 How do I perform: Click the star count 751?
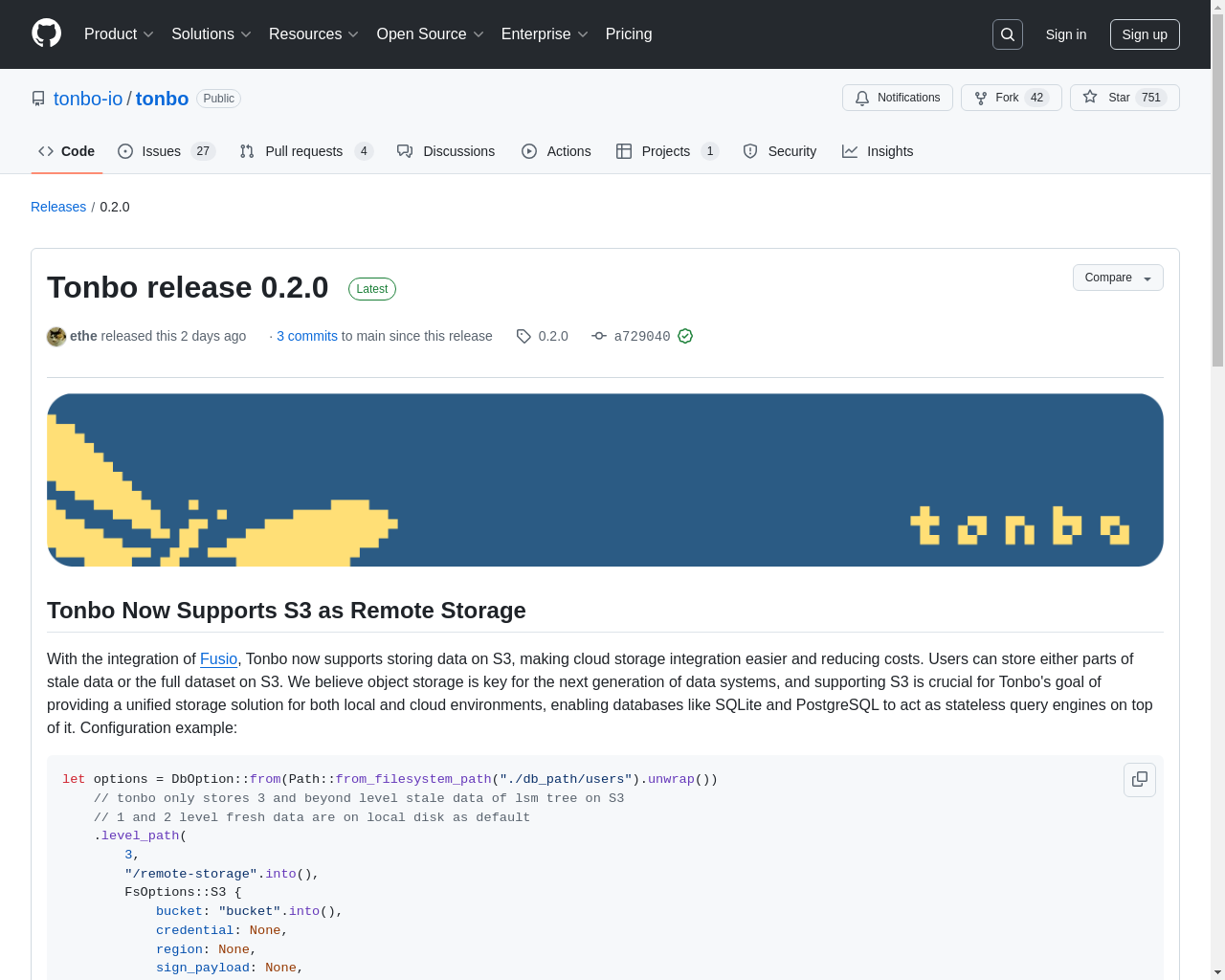(1151, 98)
